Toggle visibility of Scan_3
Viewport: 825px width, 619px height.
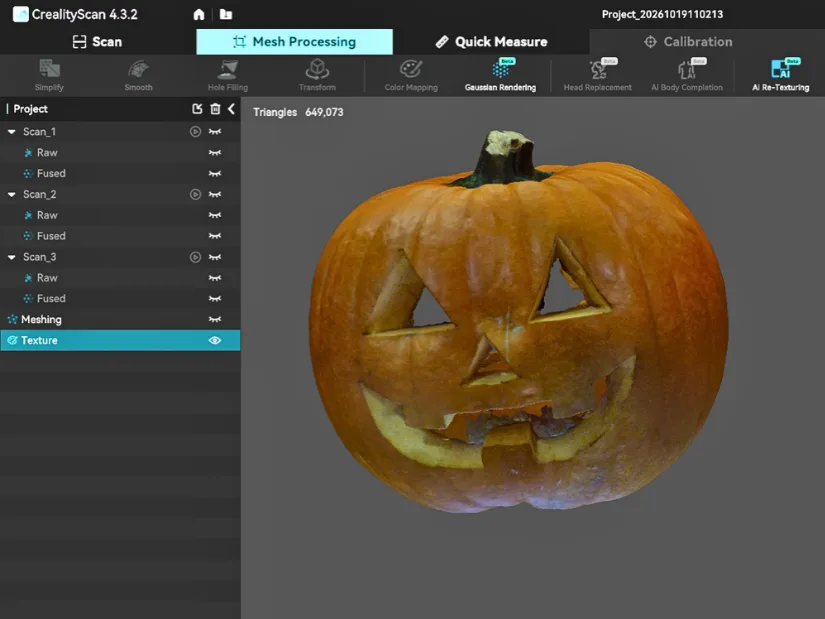(x=215, y=257)
